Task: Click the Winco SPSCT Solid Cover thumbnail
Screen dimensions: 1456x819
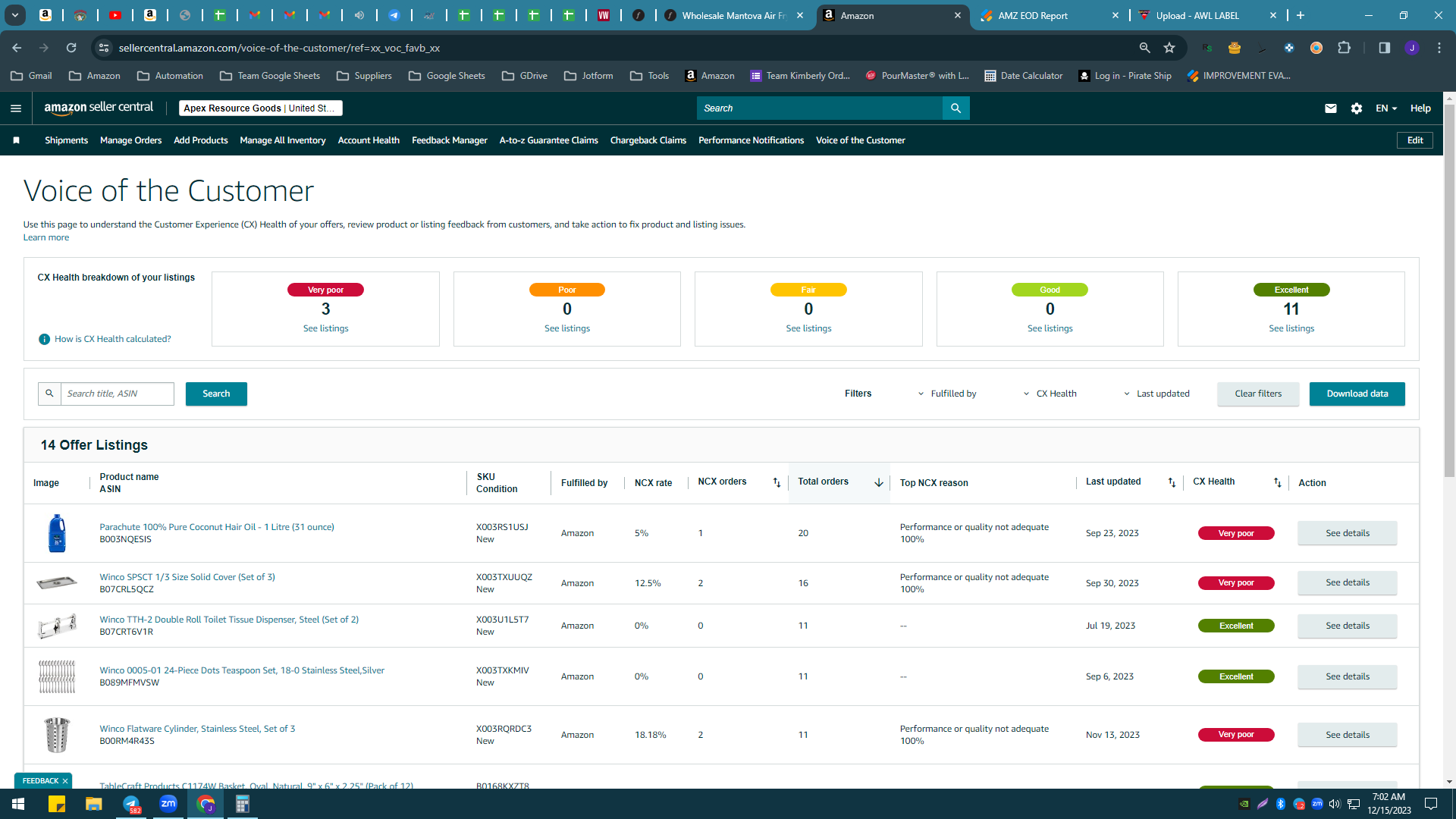Action: click(x=57, y=583)
